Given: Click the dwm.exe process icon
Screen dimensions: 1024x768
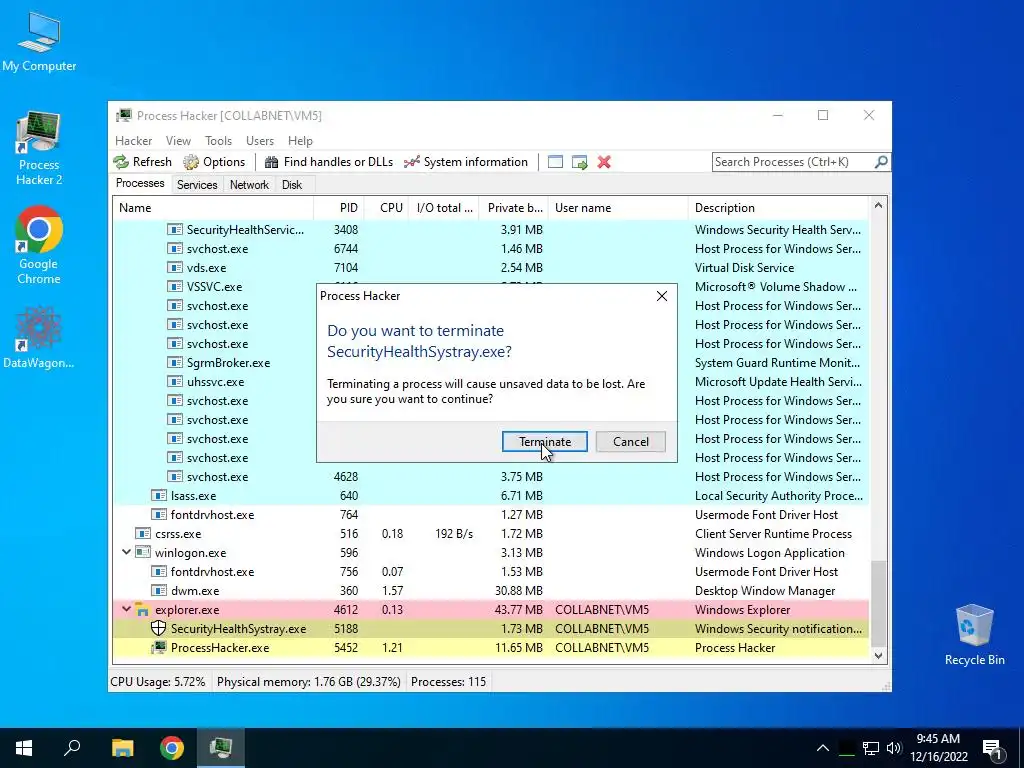Looking at the screenshot, I should (159, 590).
